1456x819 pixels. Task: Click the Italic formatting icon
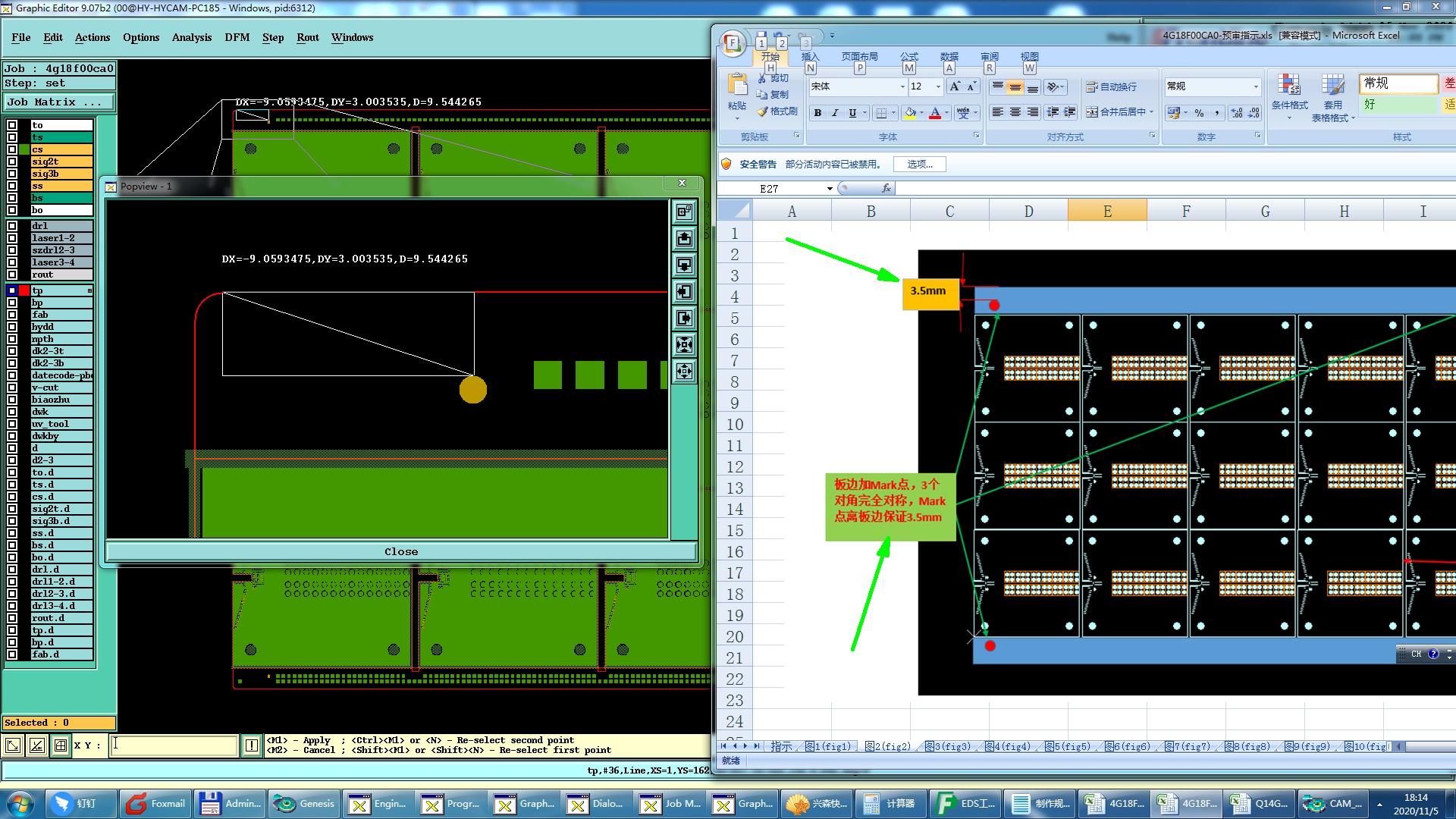pos(835,113)
